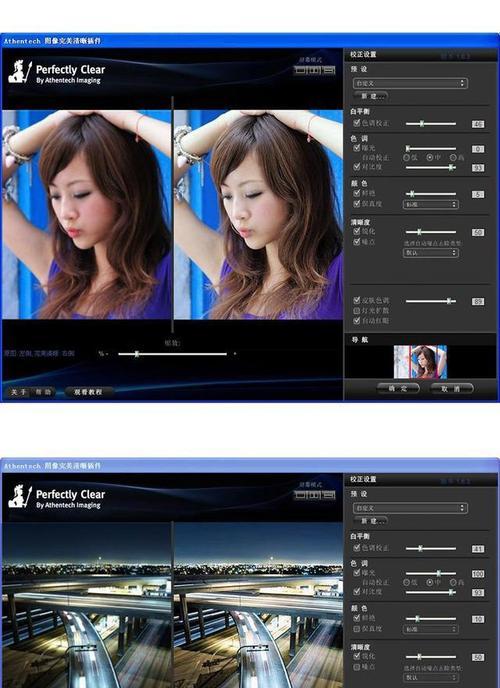This screenshot has height=688, width=500.
Task: Open the 帮助 help item
Action: pyautogui.click(x=43, y=392)
